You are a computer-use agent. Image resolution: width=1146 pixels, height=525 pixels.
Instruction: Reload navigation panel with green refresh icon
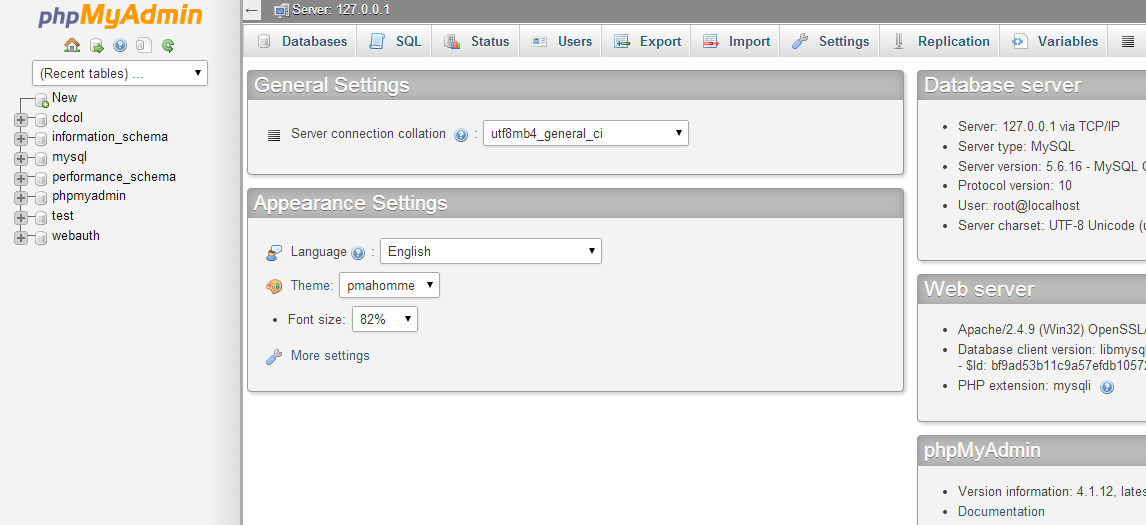click(x=168, y=45)
